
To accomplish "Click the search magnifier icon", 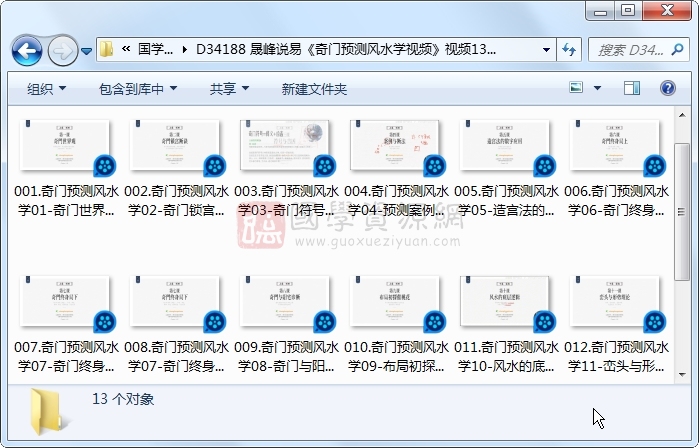I will click(x=678, y=49).
